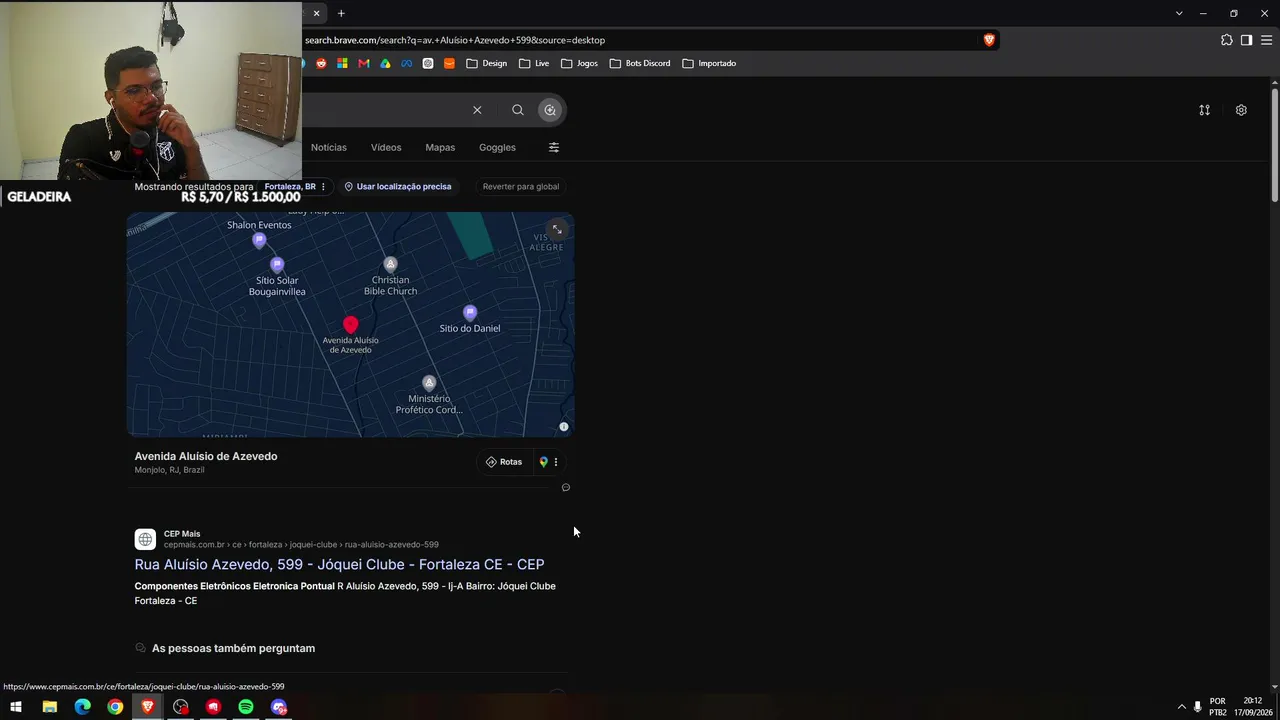Click the page vertical scrollbar
The width and height of the screenshot is (1280, 720).
pos(1274,146)
